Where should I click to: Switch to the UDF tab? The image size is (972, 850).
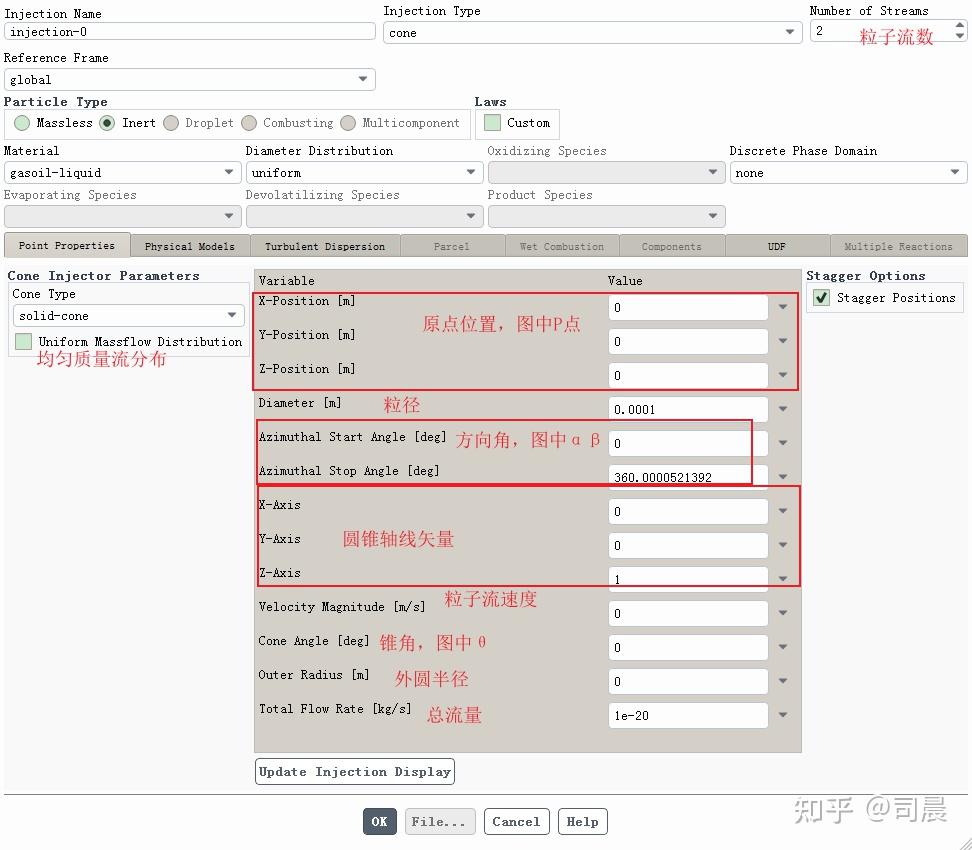coord(777,246)
